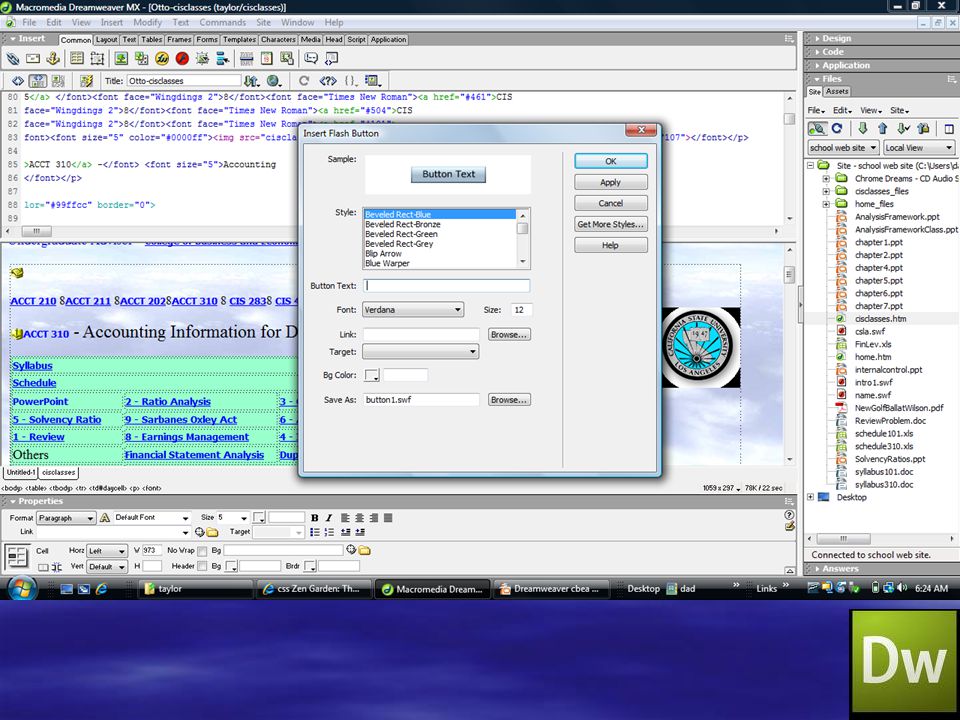Switch to the Forms tab in Insert bar

point(207,40)
